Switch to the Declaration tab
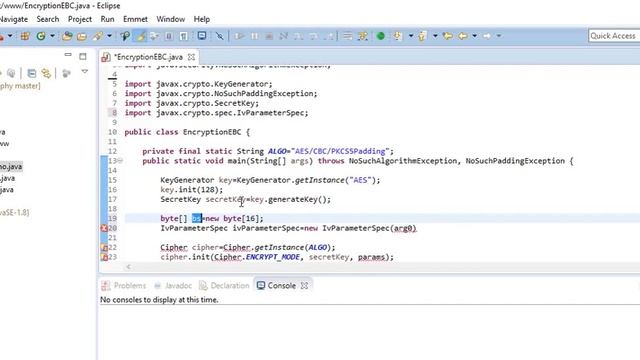The height and width of the screenshot is (360, 640). click(224, 286)
